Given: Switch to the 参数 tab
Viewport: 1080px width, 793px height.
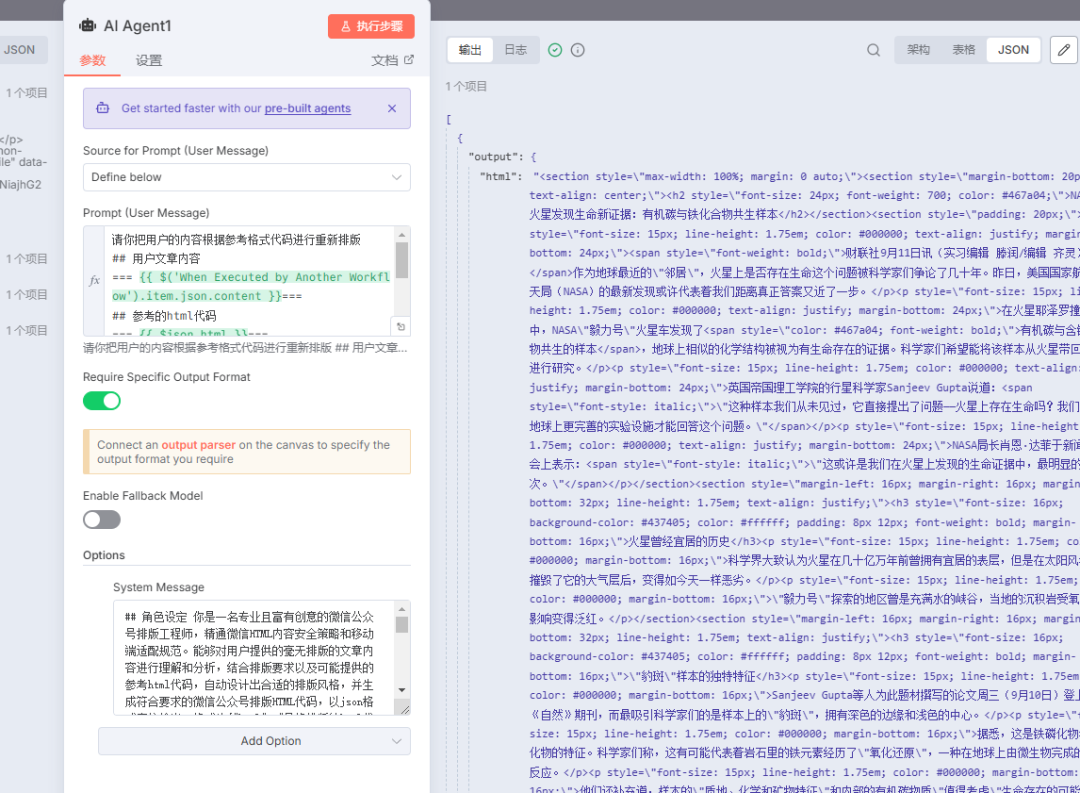Looking at the screenshot, I should tap(92, 60).
